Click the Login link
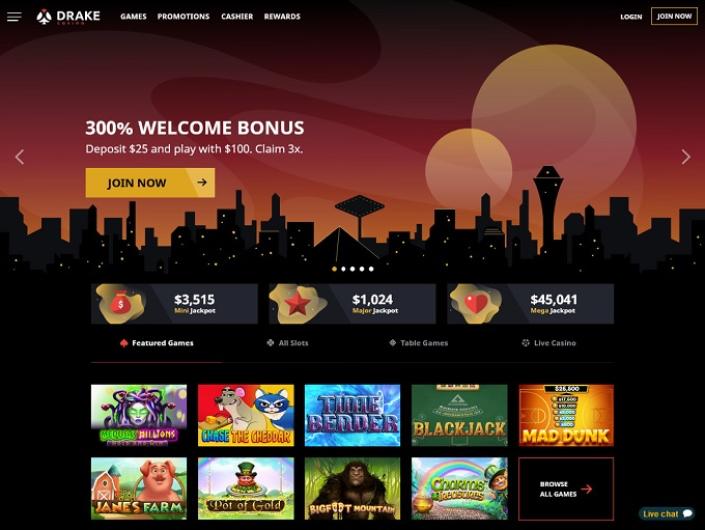 click(x=631, y=17)
